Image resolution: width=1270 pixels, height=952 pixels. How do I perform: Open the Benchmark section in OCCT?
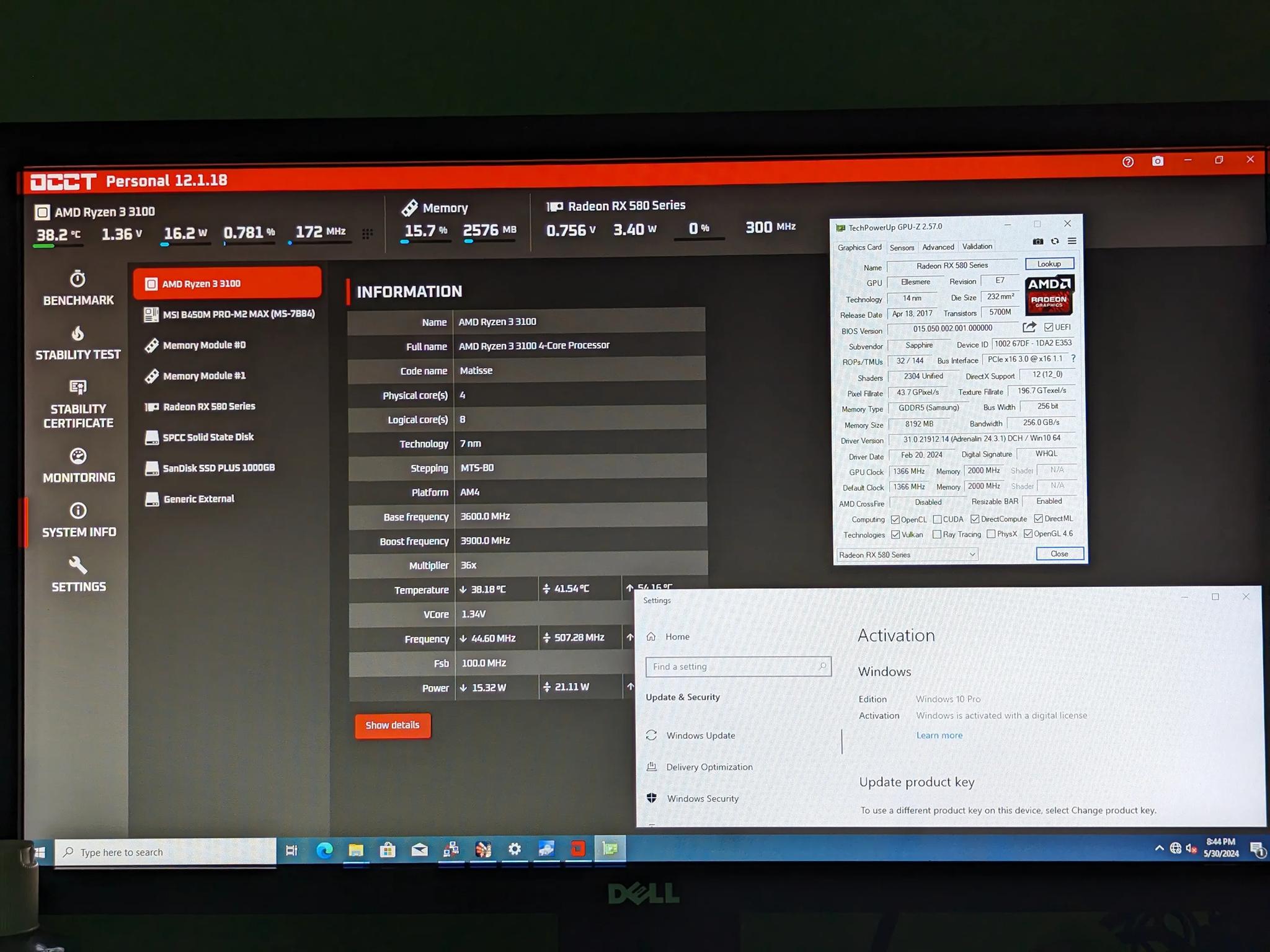(x=78, y=288)
